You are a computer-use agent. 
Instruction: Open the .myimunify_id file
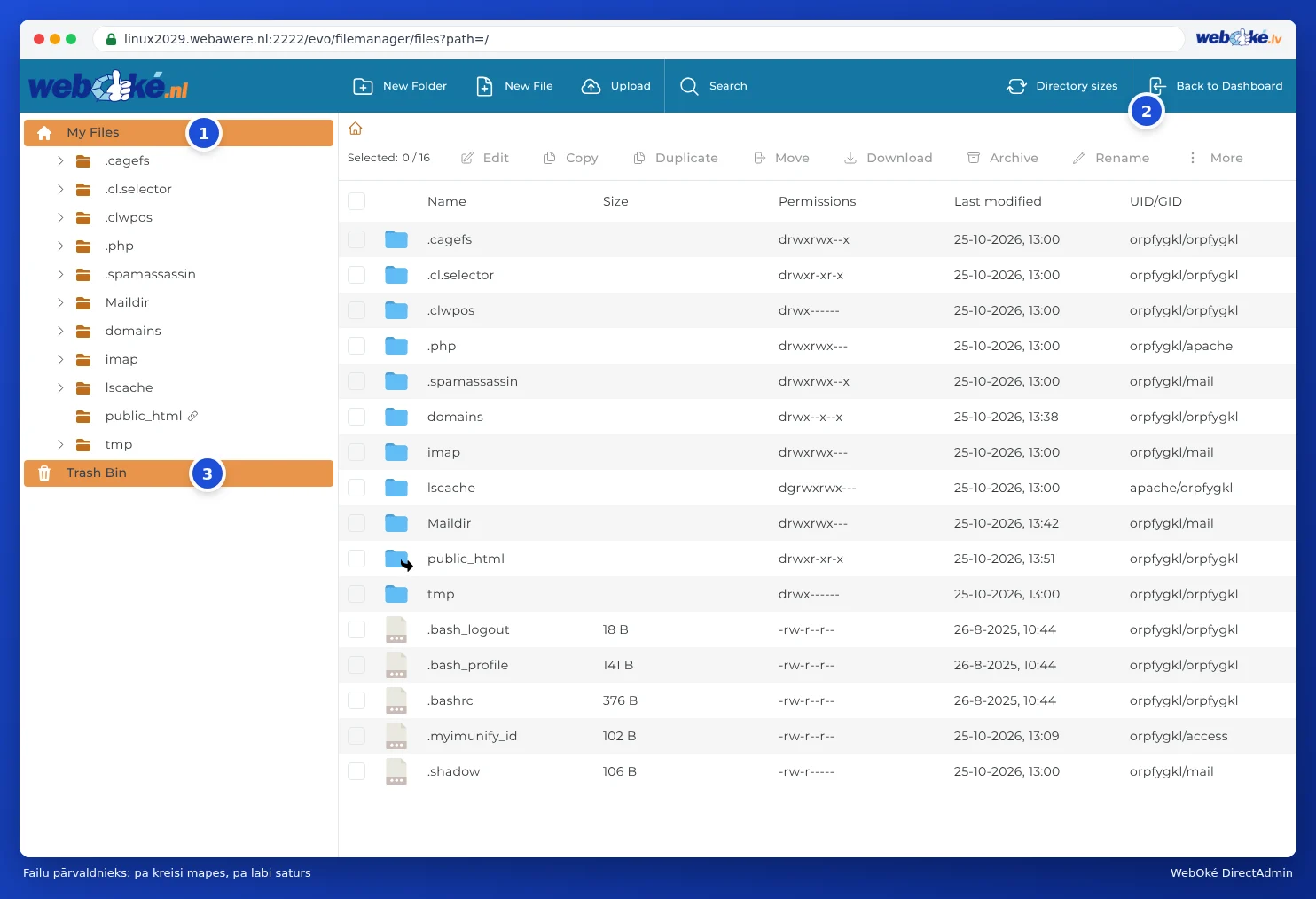click(472, 736)
